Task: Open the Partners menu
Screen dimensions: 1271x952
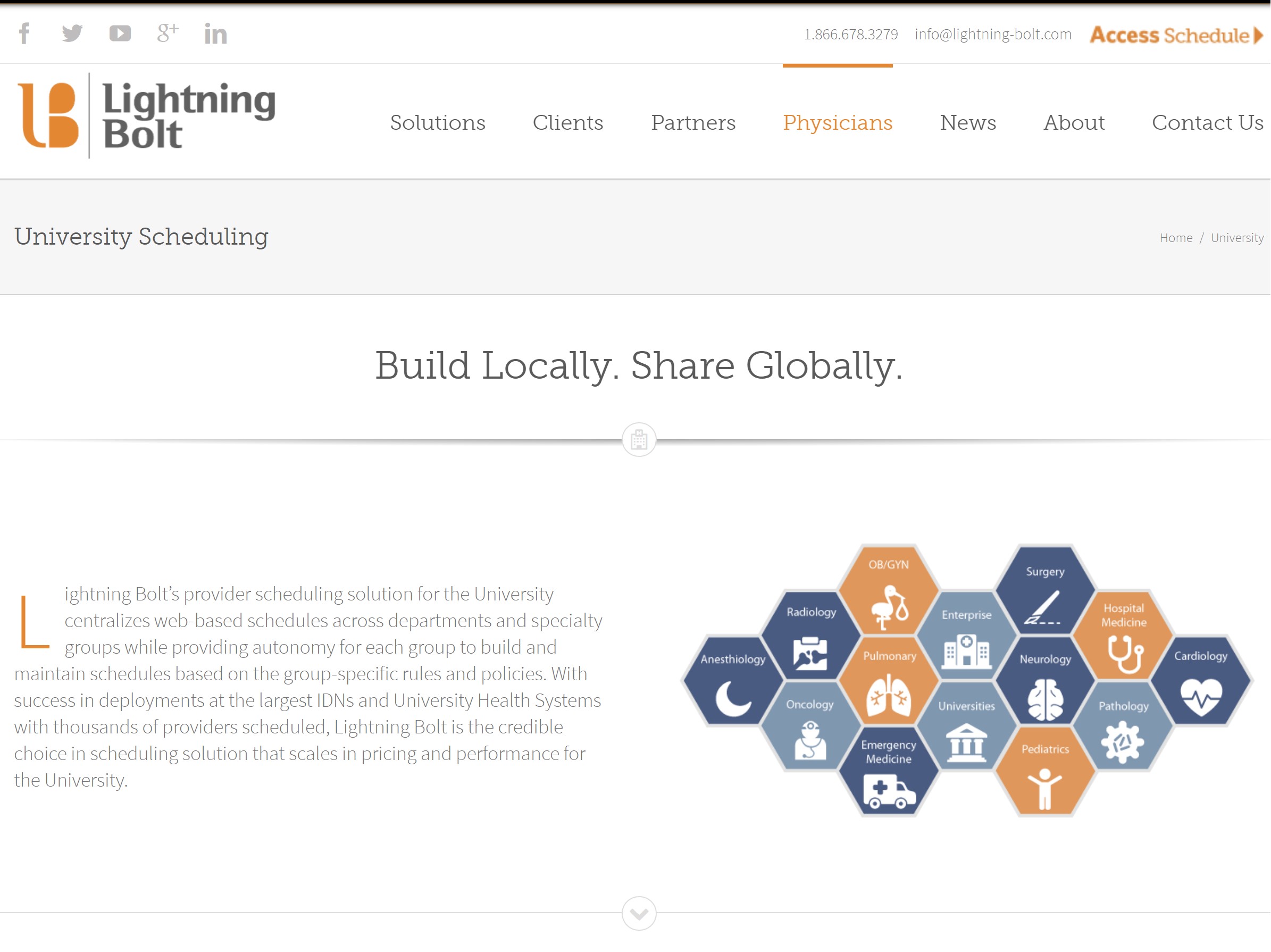Action: [693, 122]
